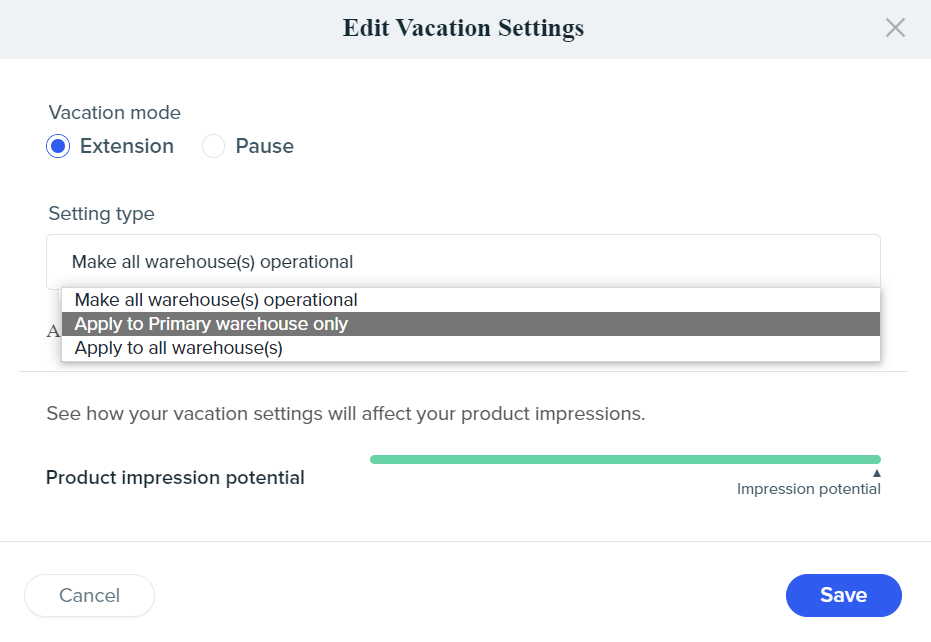Image resolution: width=931 pixels, height=642 pixels.
Task: Choose Make all warehouse(s) operational from list
Action: coord(216,300)
